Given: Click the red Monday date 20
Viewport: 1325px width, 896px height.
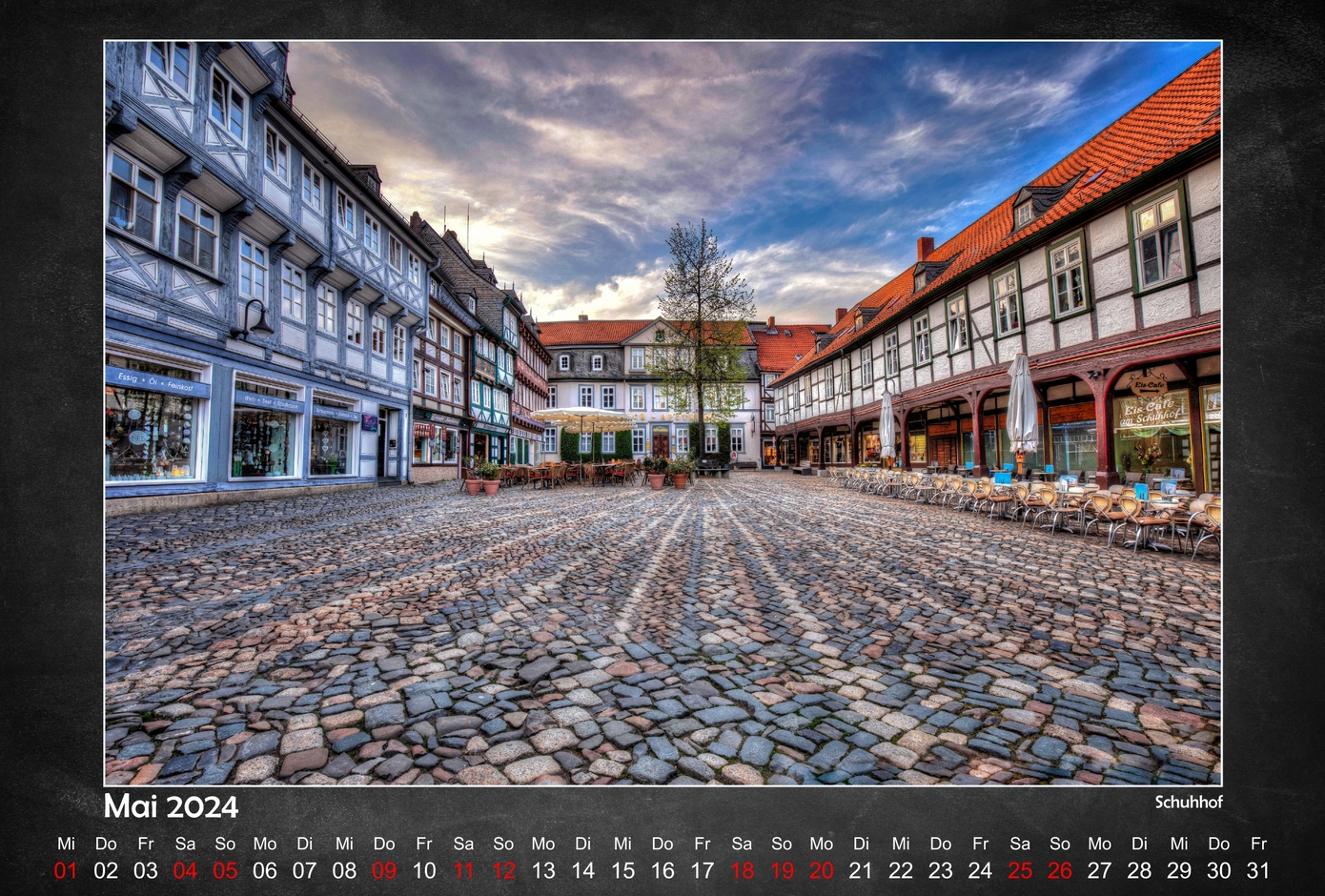Looking at the screenshot, I should point(821,870).
